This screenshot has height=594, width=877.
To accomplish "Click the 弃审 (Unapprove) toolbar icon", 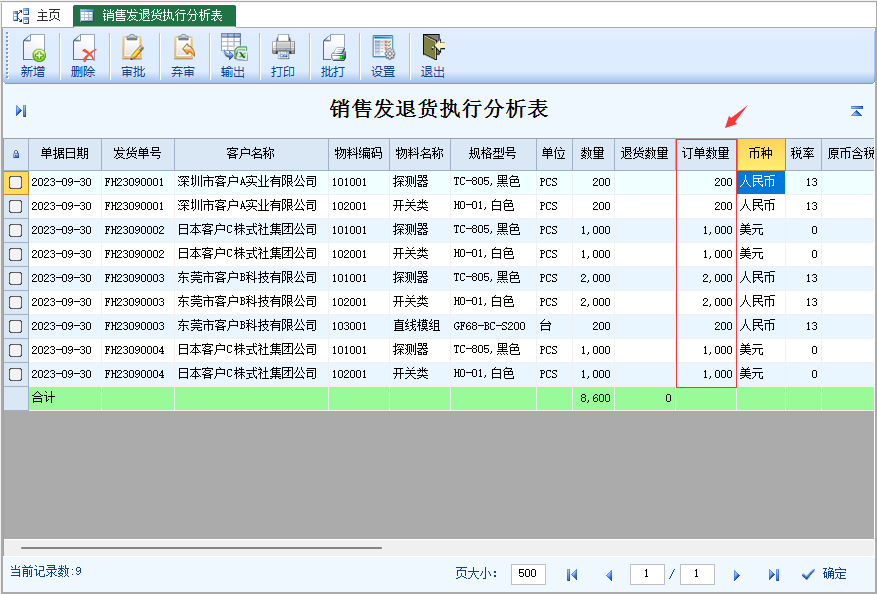I will tap(183, 55).
